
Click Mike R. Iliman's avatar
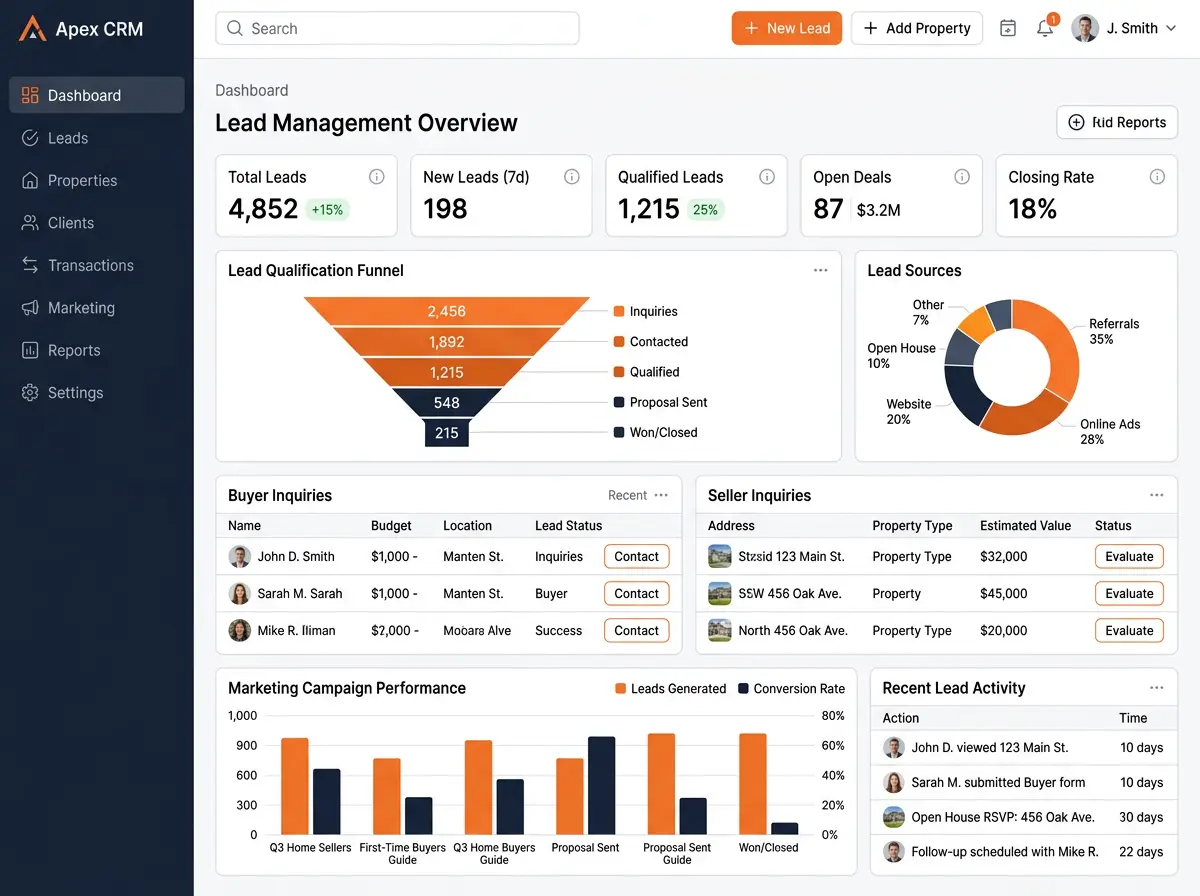click(x=240, y=631)
